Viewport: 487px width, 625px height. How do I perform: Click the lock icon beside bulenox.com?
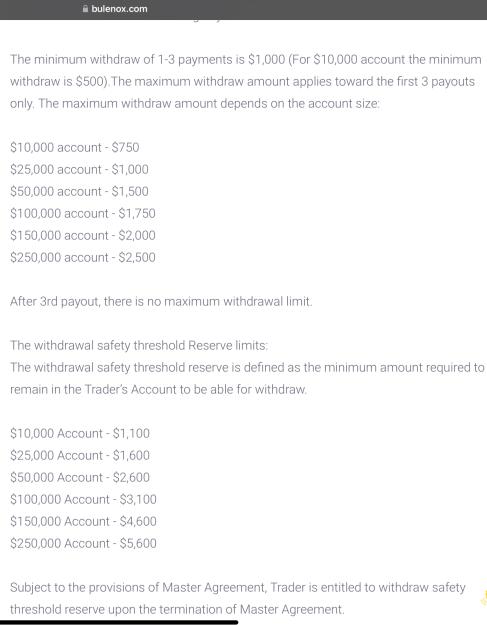tap(85, 8)
